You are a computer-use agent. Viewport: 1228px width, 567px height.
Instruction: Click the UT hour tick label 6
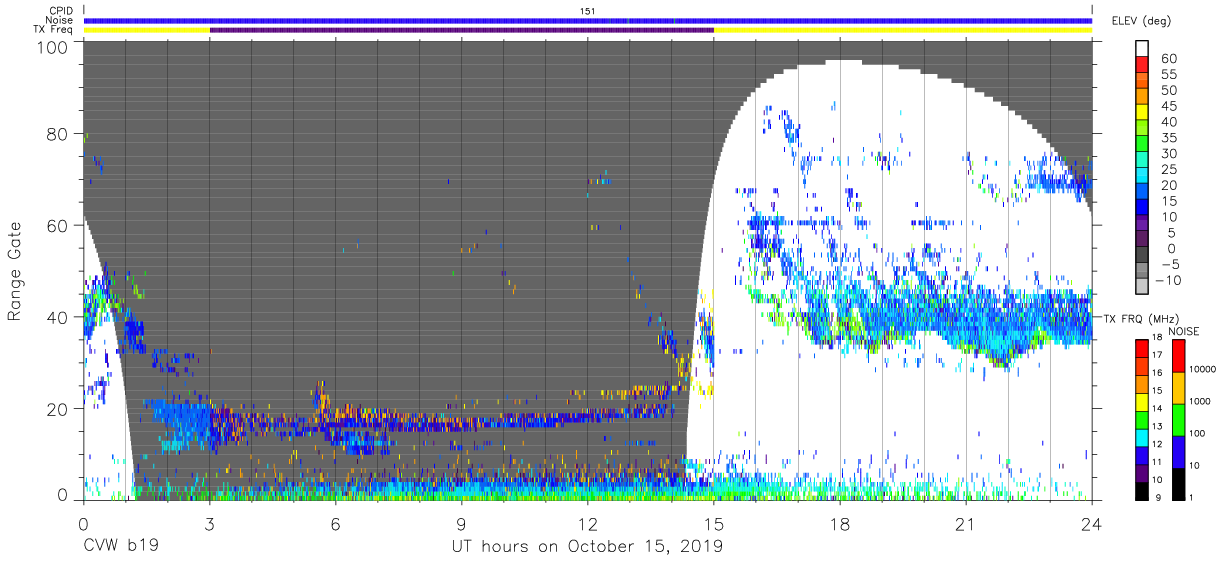[x=335, y=523]
